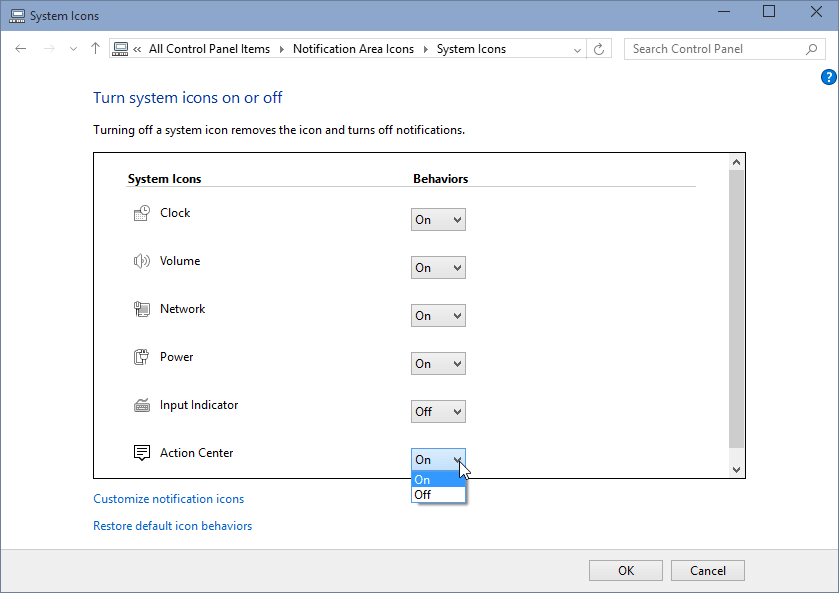Open Customize notification icons link

click(x=168, y=499)
